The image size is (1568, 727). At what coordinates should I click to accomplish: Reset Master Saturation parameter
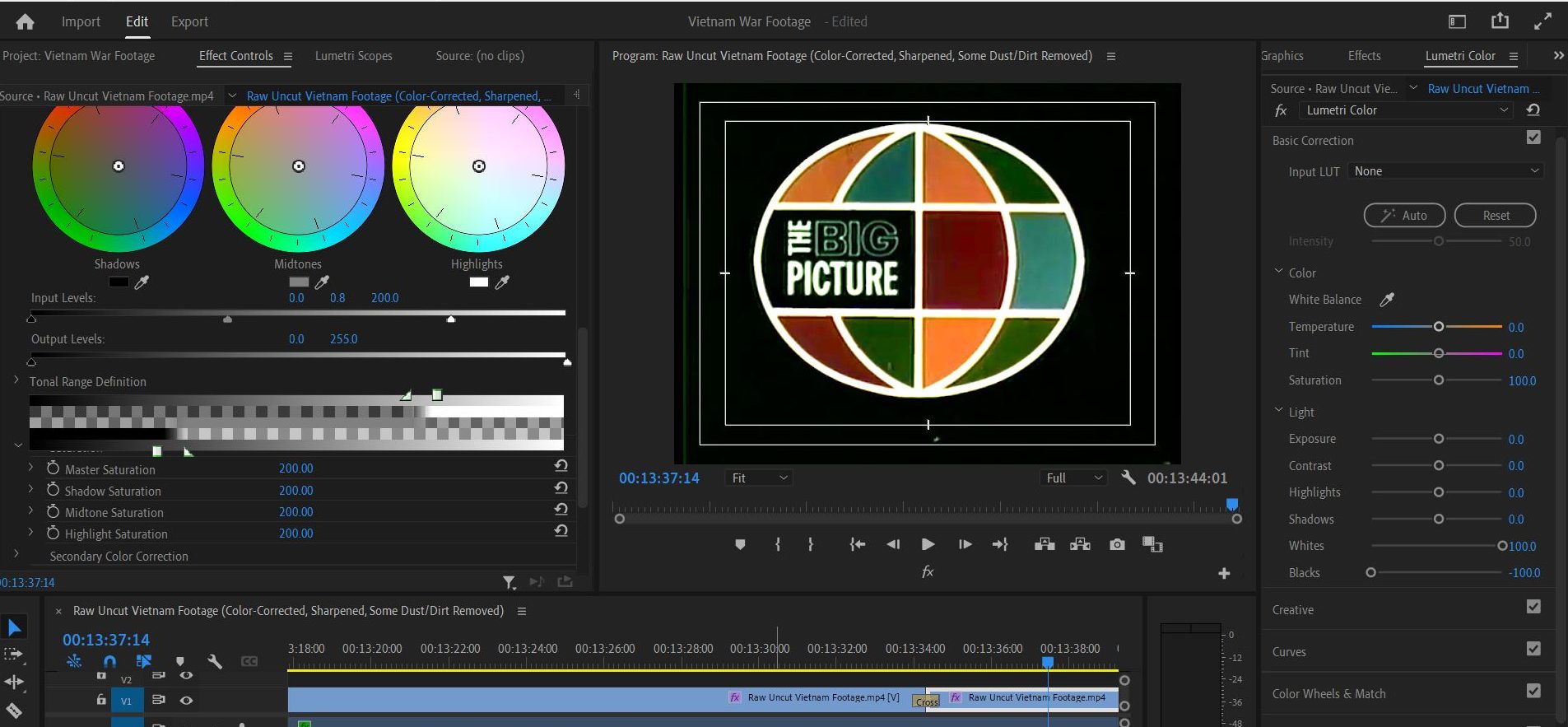click(561, 466)
